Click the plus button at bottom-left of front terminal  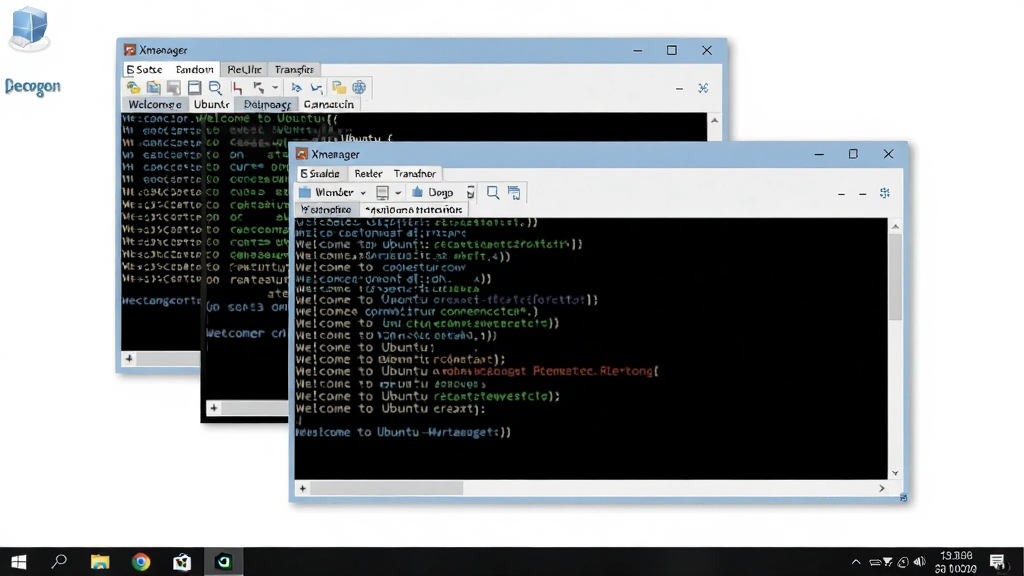pos(302,488)
